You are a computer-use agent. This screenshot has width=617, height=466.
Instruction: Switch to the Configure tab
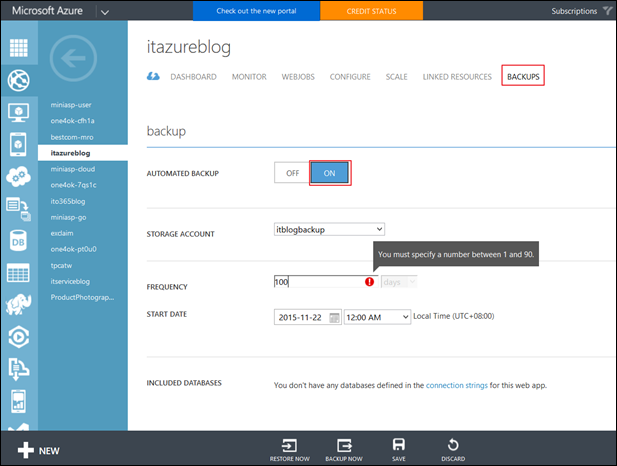[350, 77]
